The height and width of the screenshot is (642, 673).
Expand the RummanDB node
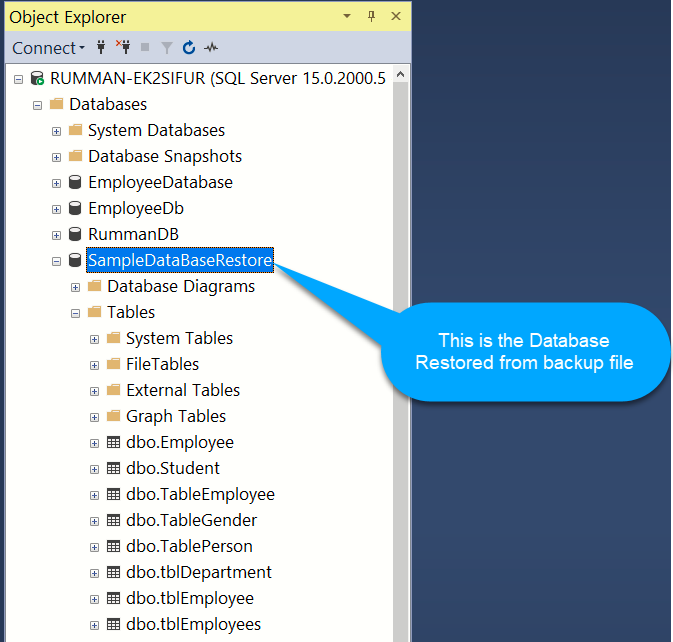tap(56, 235)
